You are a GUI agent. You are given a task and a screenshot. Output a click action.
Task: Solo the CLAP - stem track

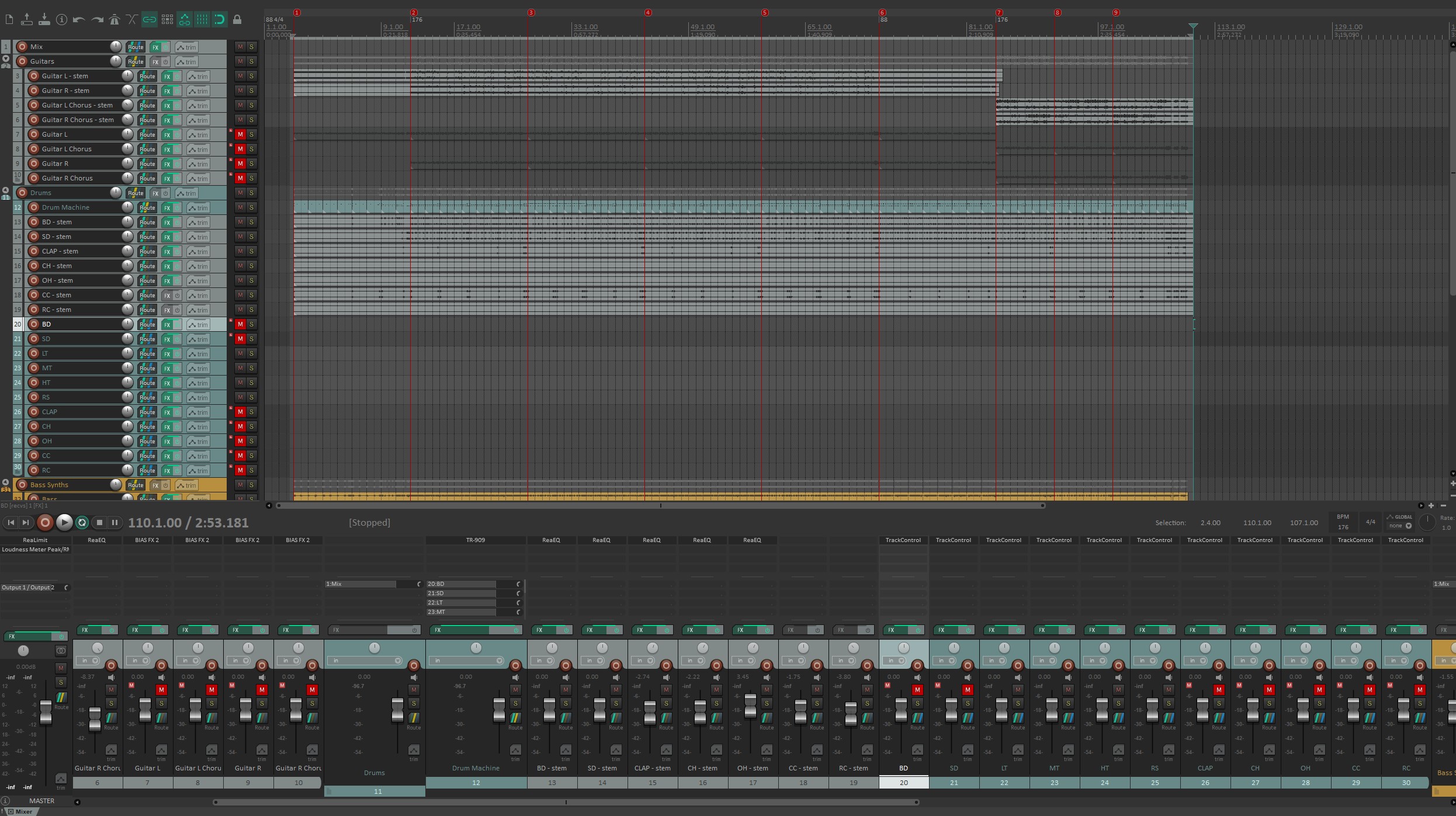pos(251,251)
